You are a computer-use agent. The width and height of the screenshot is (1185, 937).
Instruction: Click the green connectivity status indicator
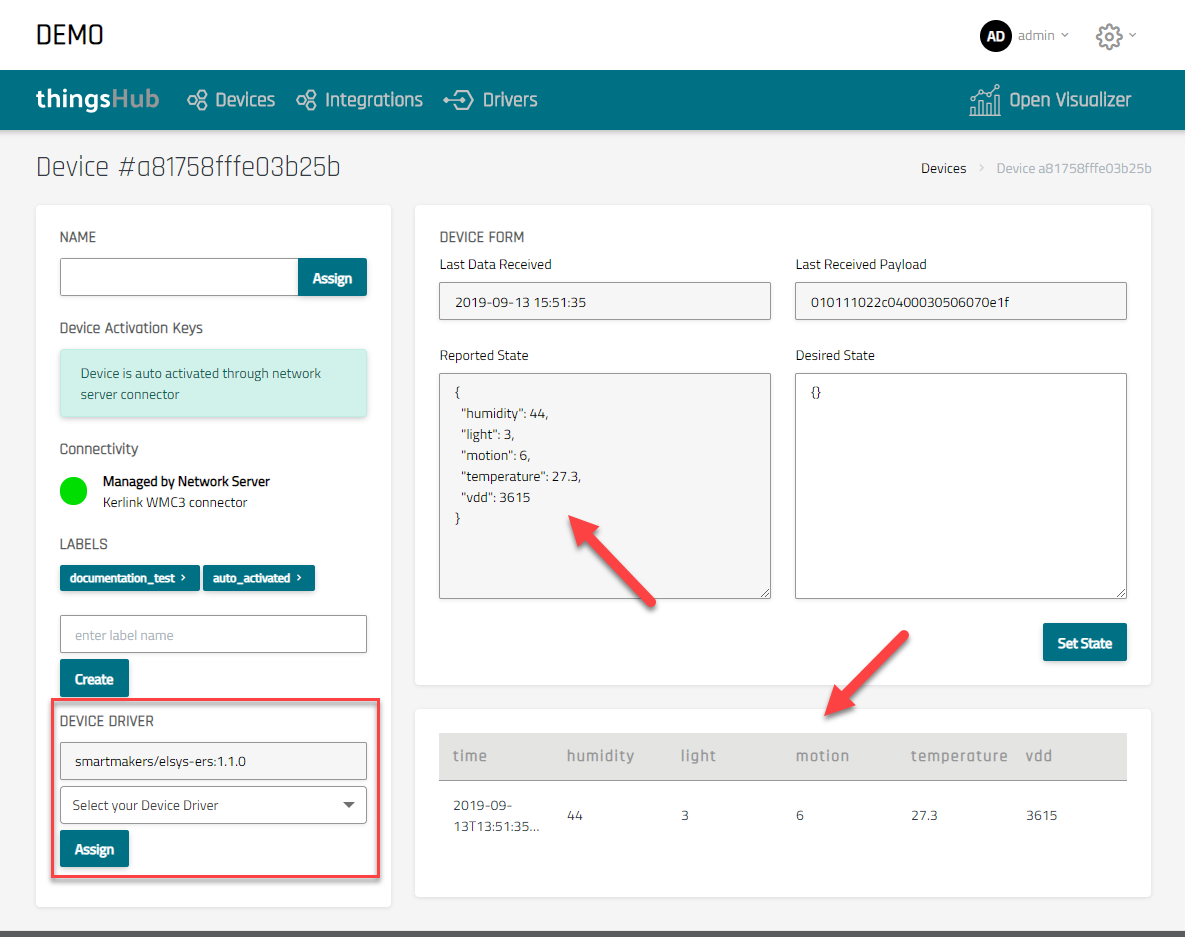click(74, 491)
